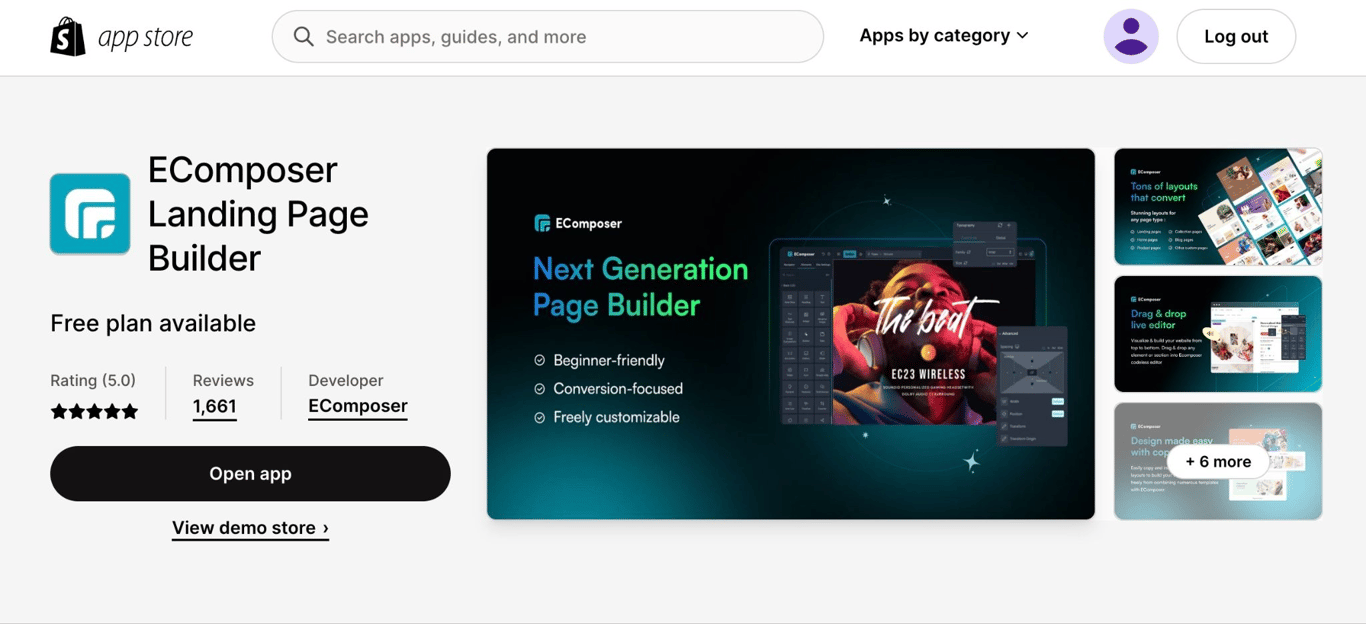Viewport: 1366px width, 624px height.
Task: Click the Shopify bag logo icon
Action: [68, 37]
